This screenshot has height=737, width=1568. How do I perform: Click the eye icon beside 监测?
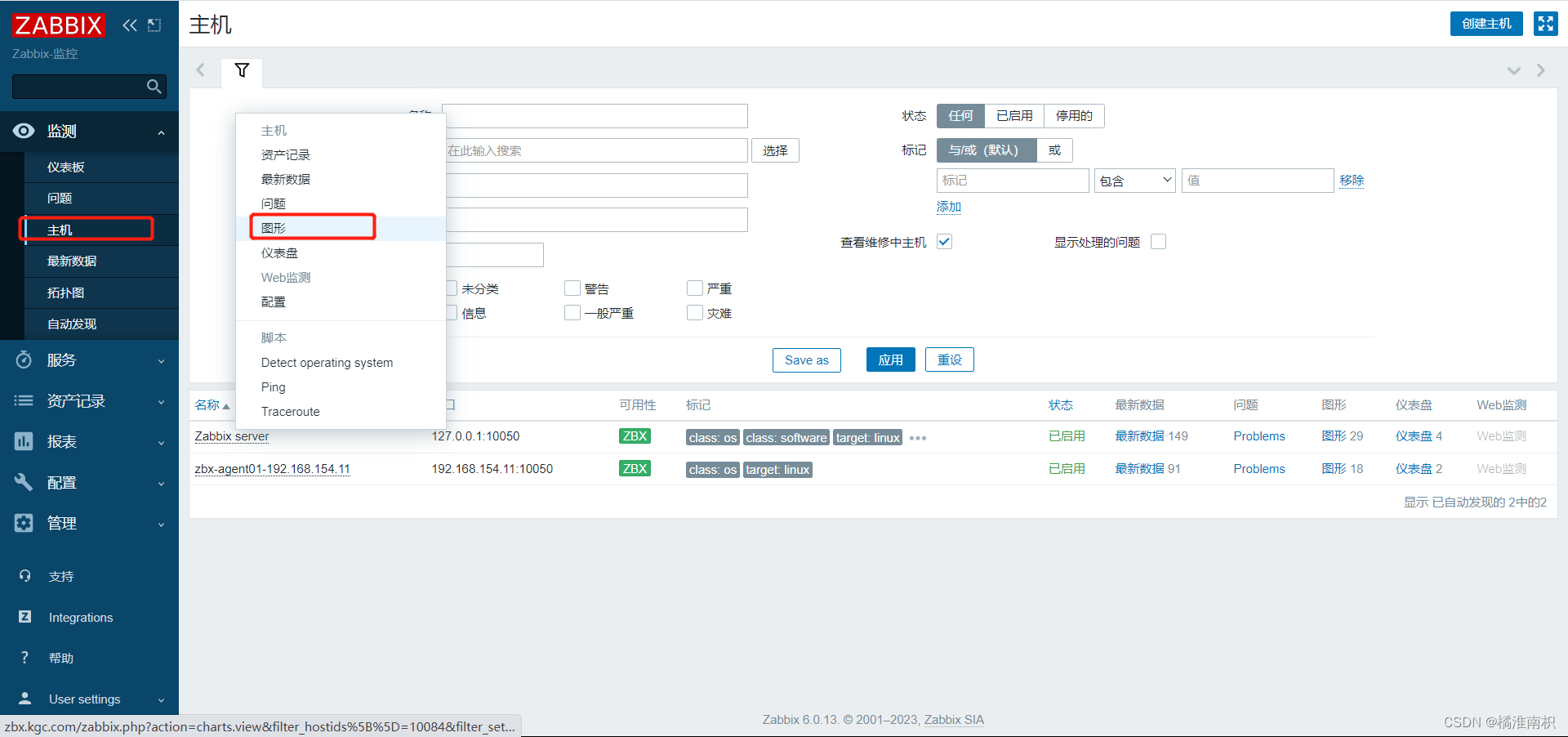point(24,131)
